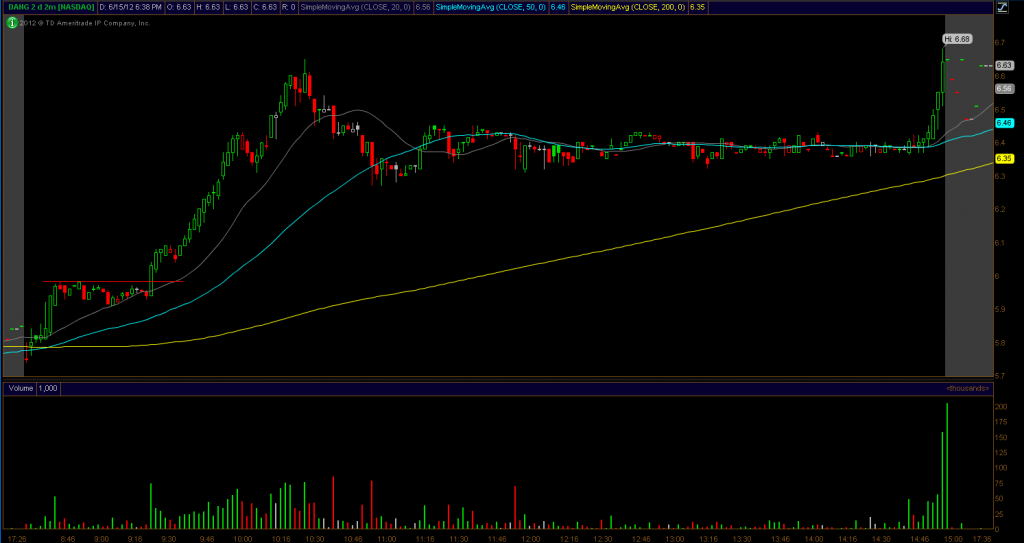
Task: Click the cyan 6.46 bubble on price axis
Action: pos(1004,123)
